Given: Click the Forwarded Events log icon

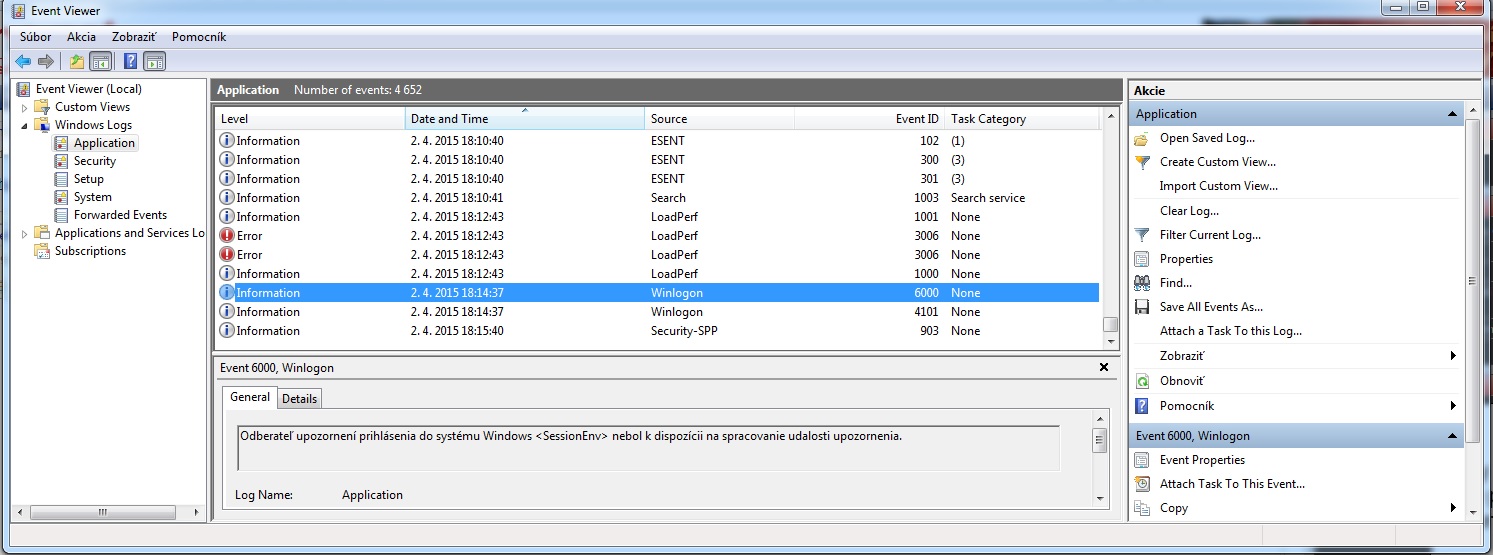Looking at the screenshot, I should pos(62,215).
